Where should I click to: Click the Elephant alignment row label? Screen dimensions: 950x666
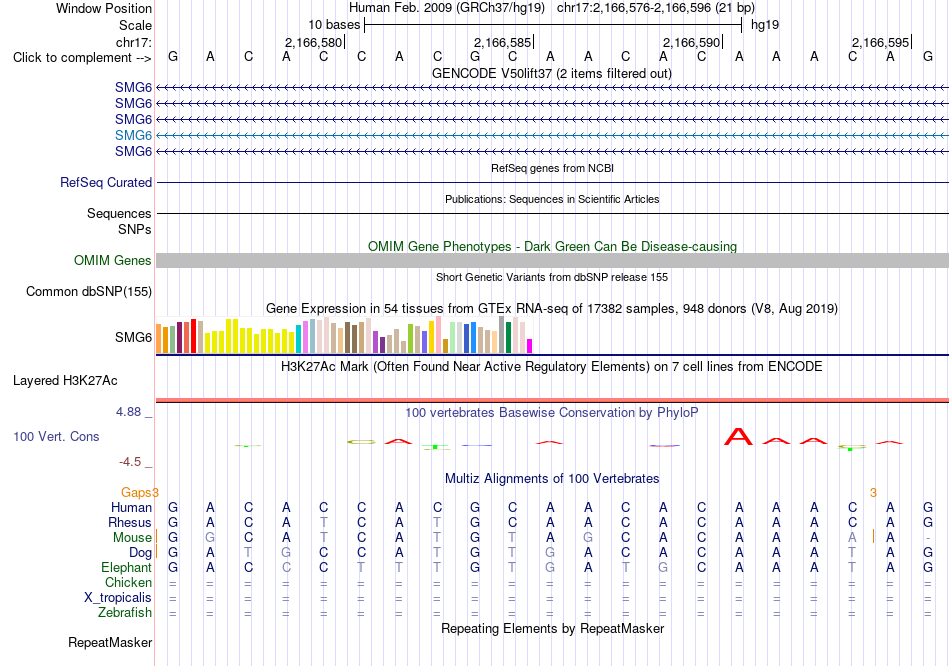[126, 568]
